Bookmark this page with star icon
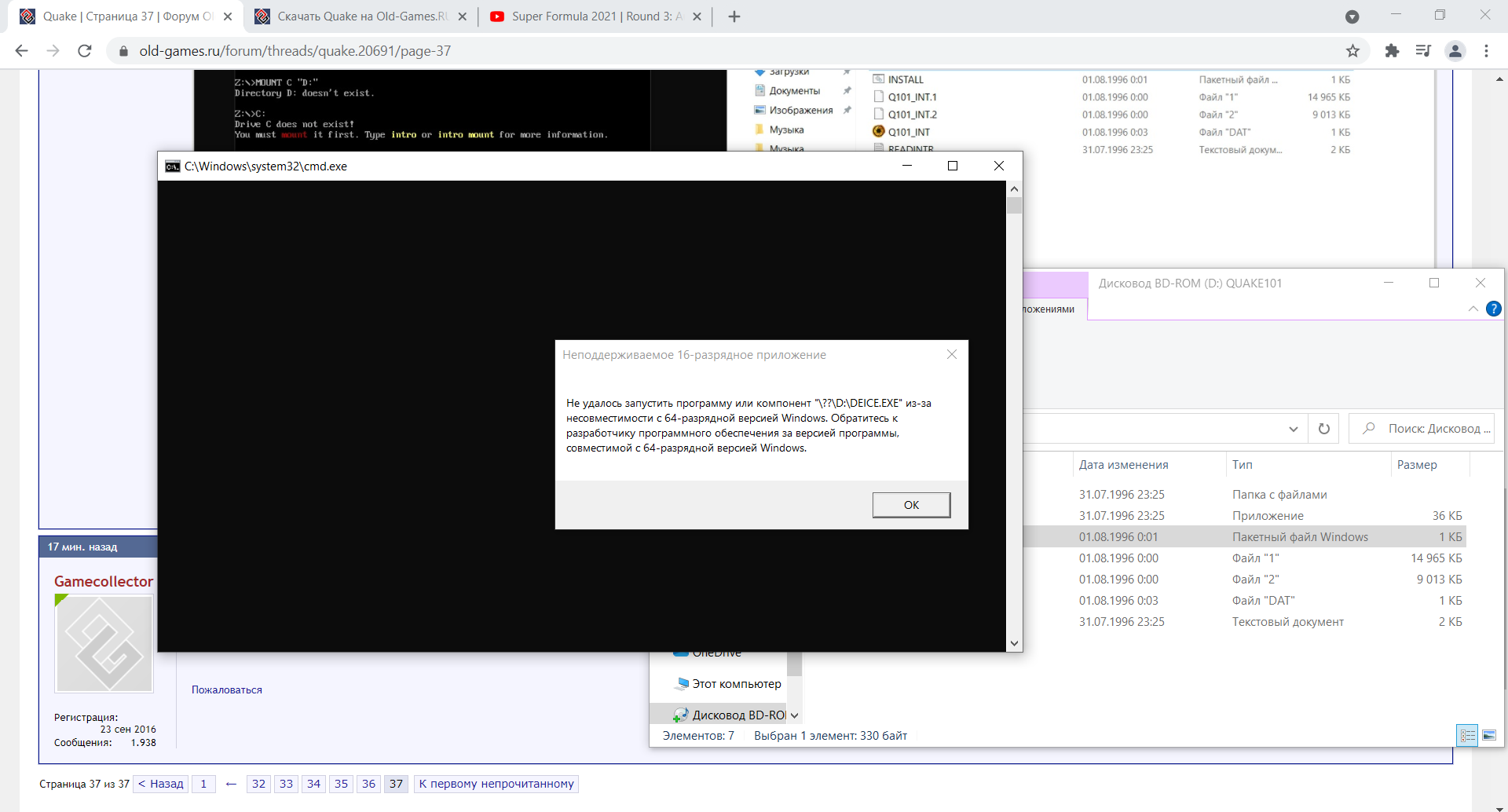Image resolution: width=1508 pixels, height=812 pixels. coord(1352,51)
